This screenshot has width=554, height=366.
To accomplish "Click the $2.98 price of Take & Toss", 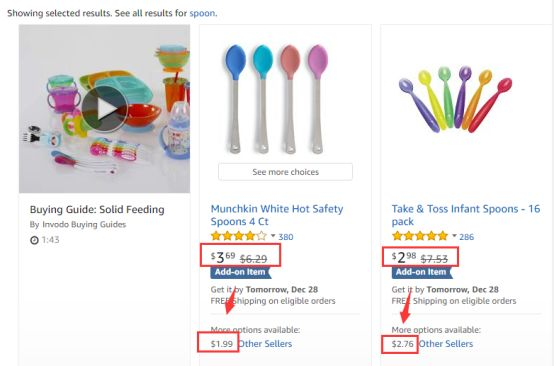I will pos(404,258).
